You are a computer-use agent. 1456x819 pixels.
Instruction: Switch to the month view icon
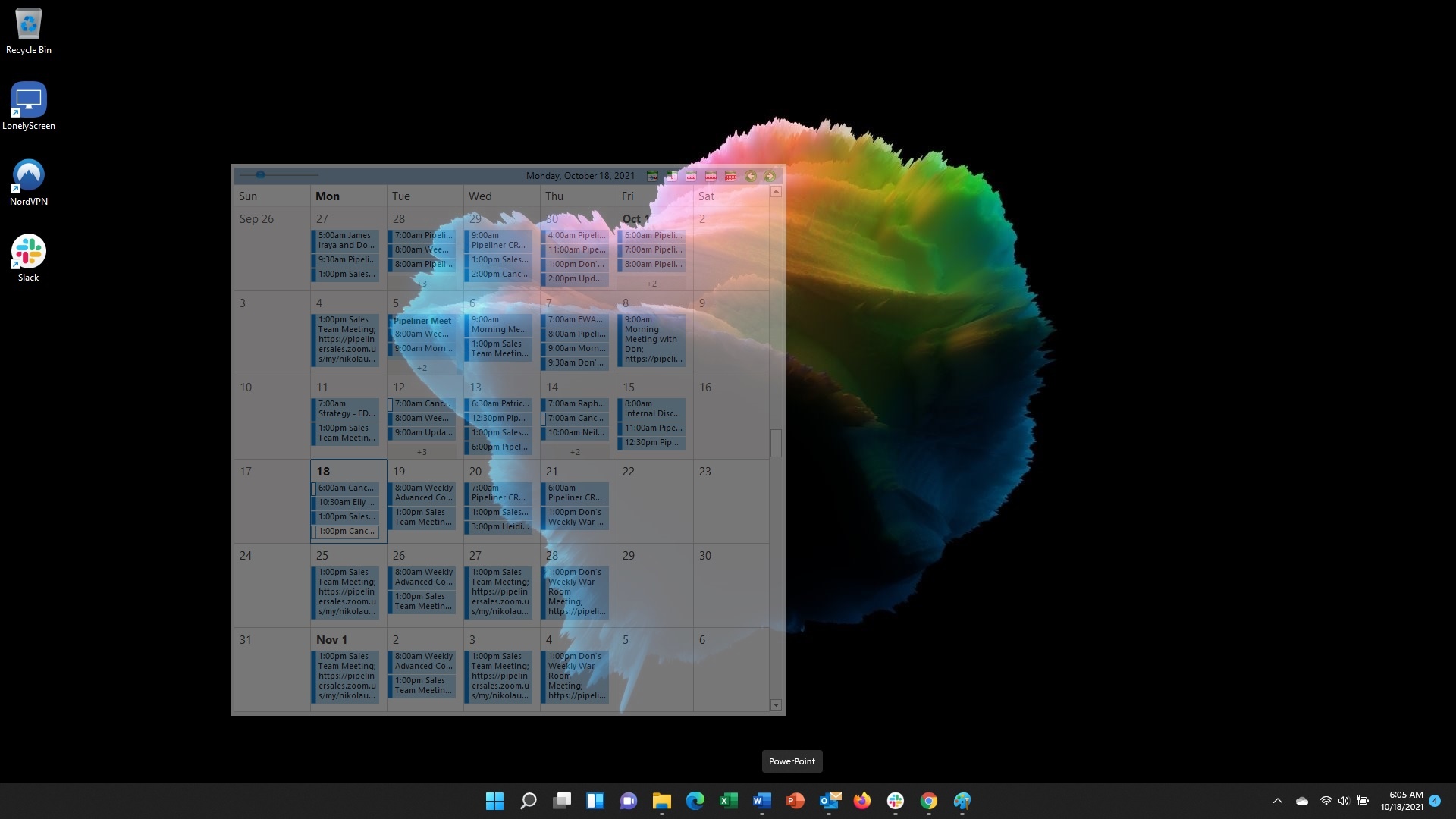click(x=730, y=176)
